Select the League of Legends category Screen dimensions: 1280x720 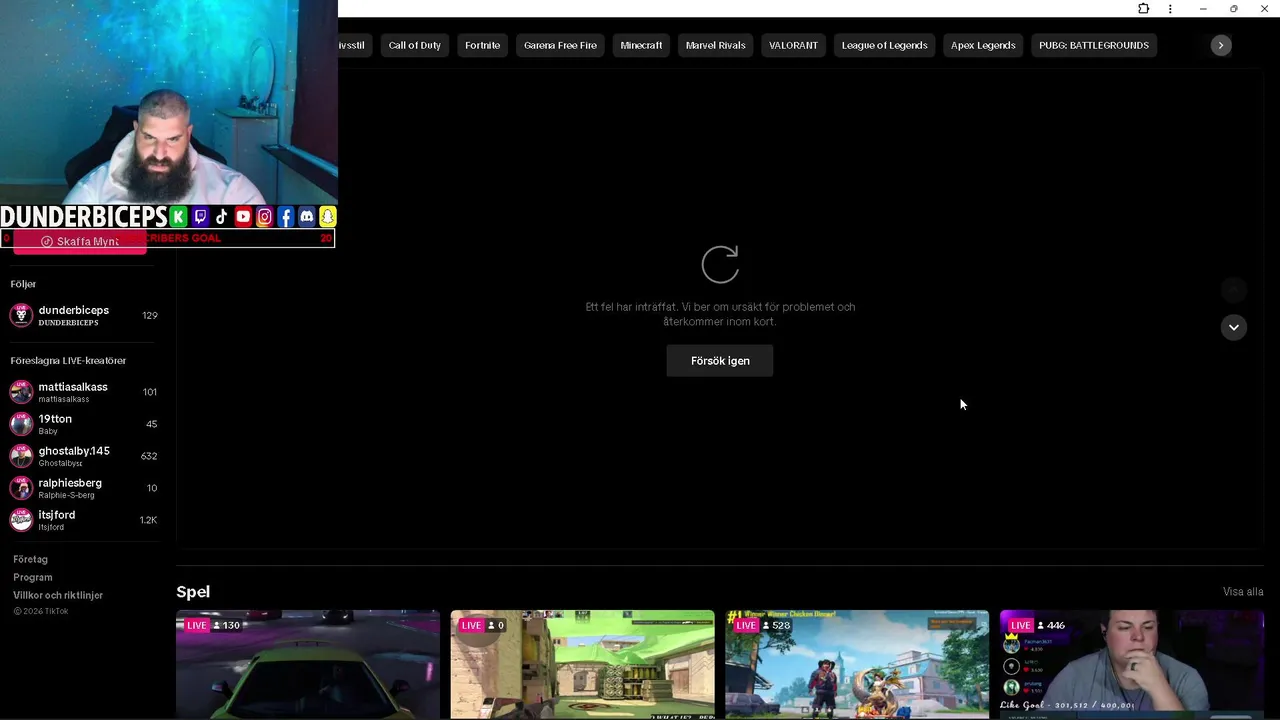884,45
